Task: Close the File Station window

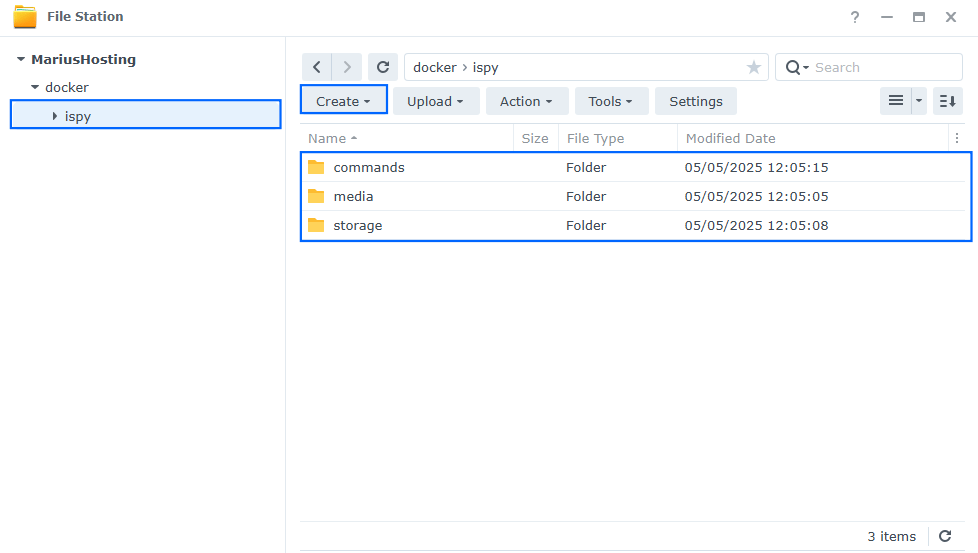Action: point(951,17)
